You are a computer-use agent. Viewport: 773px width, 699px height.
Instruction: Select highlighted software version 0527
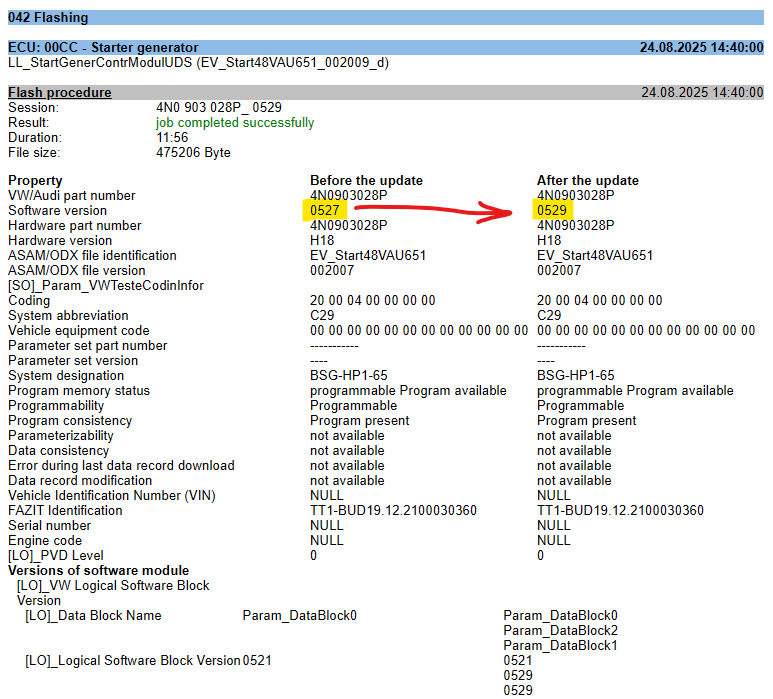tap(324, 210)
